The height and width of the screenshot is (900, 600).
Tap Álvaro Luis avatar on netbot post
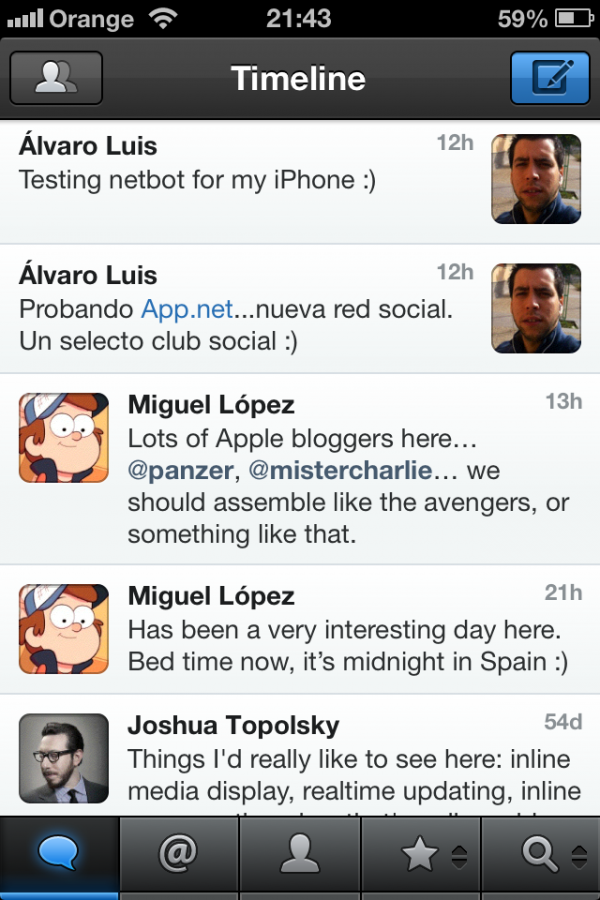click(536, 179)
